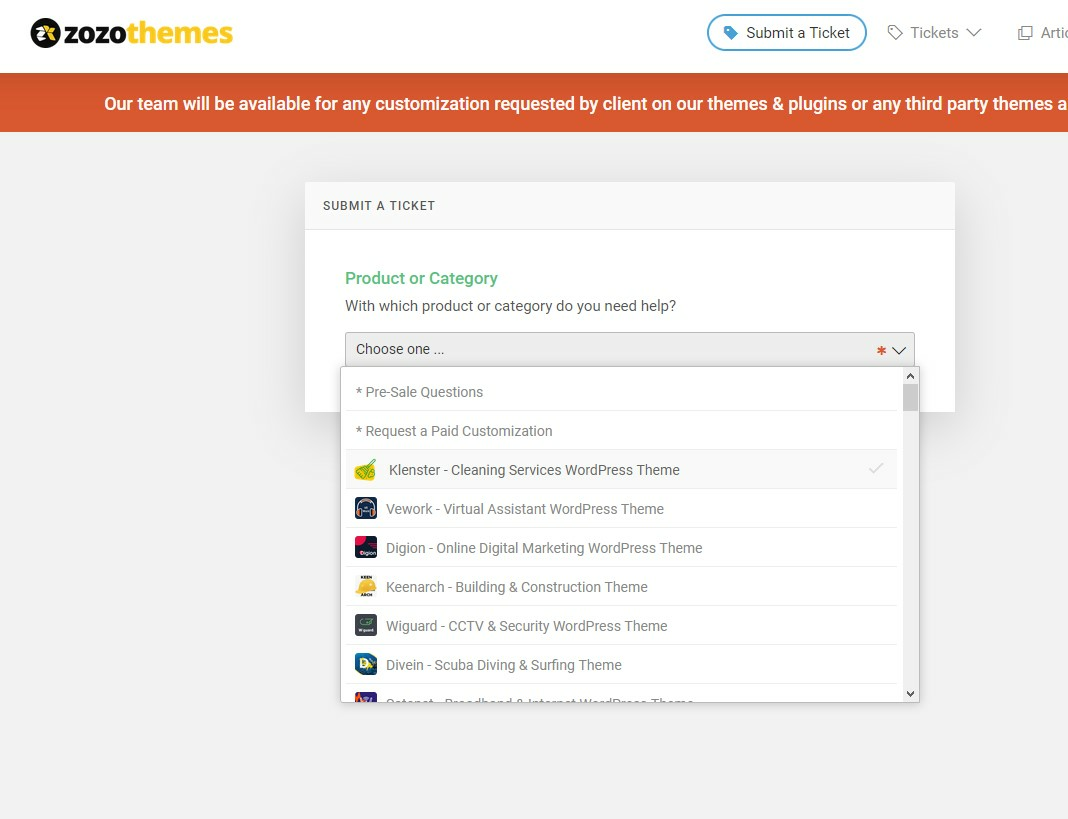
Task: Click the dropdown arrow beside the red asterisk
Action: tap(899, 350)
